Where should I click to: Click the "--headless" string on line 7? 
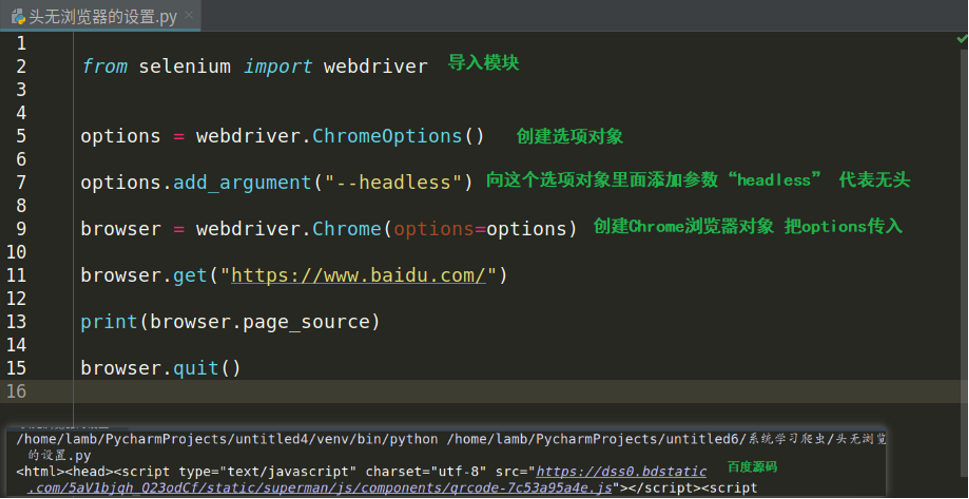(393, 182)
